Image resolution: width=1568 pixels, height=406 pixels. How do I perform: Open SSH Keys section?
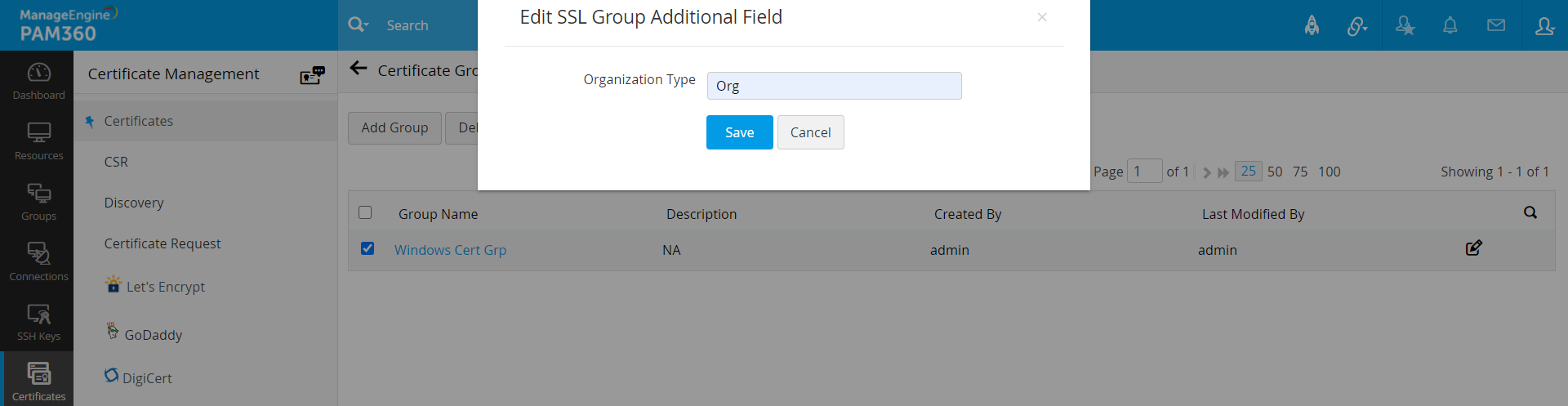click(x=38, y=322)
